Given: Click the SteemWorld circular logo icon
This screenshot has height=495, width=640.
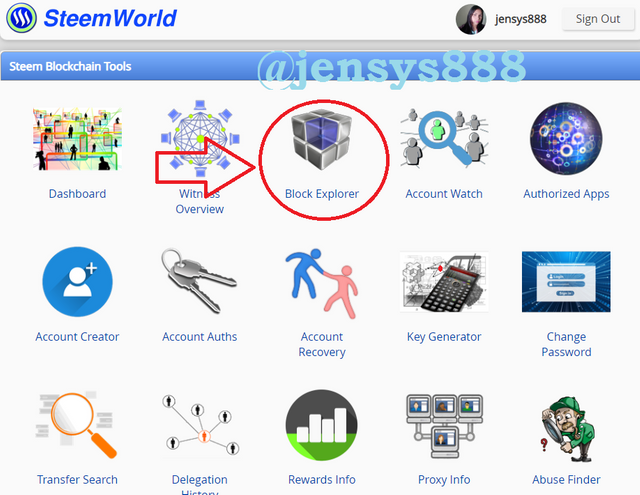Looking at the screenshot, I should (x=21, y=18).
